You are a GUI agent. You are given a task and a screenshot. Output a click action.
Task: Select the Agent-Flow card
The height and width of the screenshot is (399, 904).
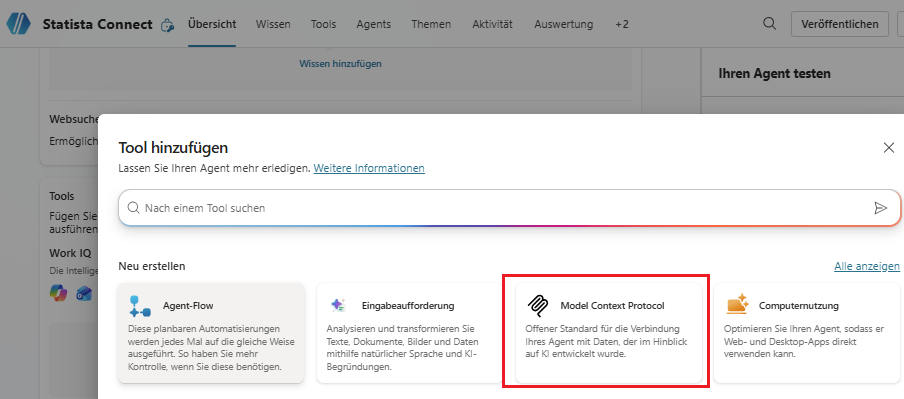click(211, 333)
